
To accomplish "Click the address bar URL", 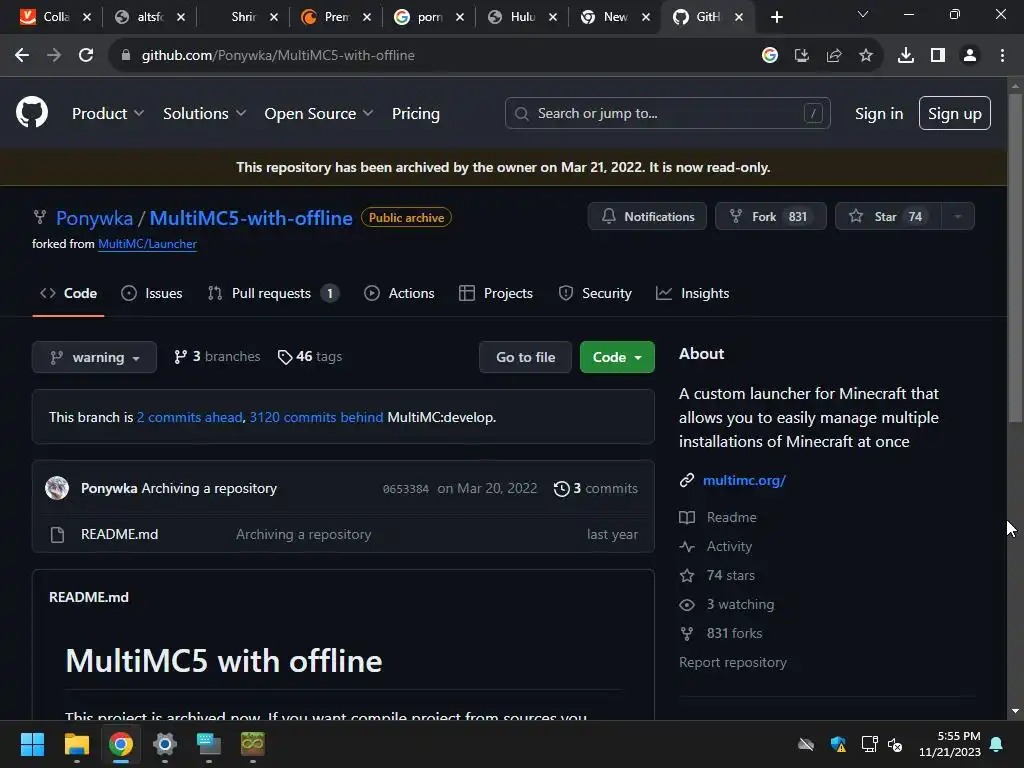I will [278, 56].
